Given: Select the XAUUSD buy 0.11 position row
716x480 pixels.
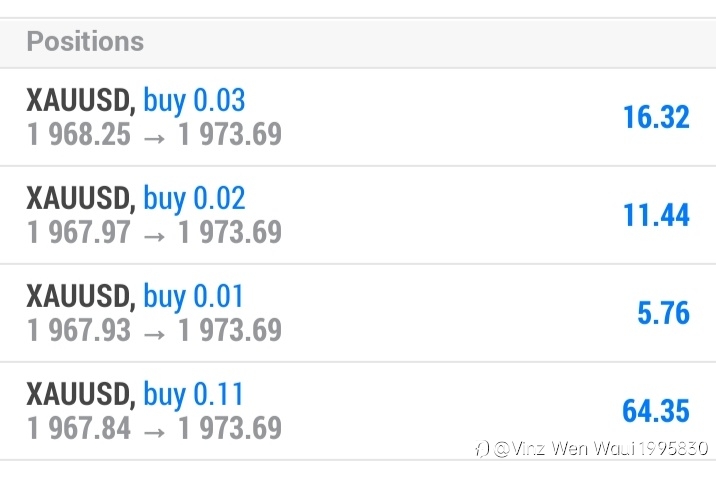Looking at the screenshot, I should click(358, 411).
